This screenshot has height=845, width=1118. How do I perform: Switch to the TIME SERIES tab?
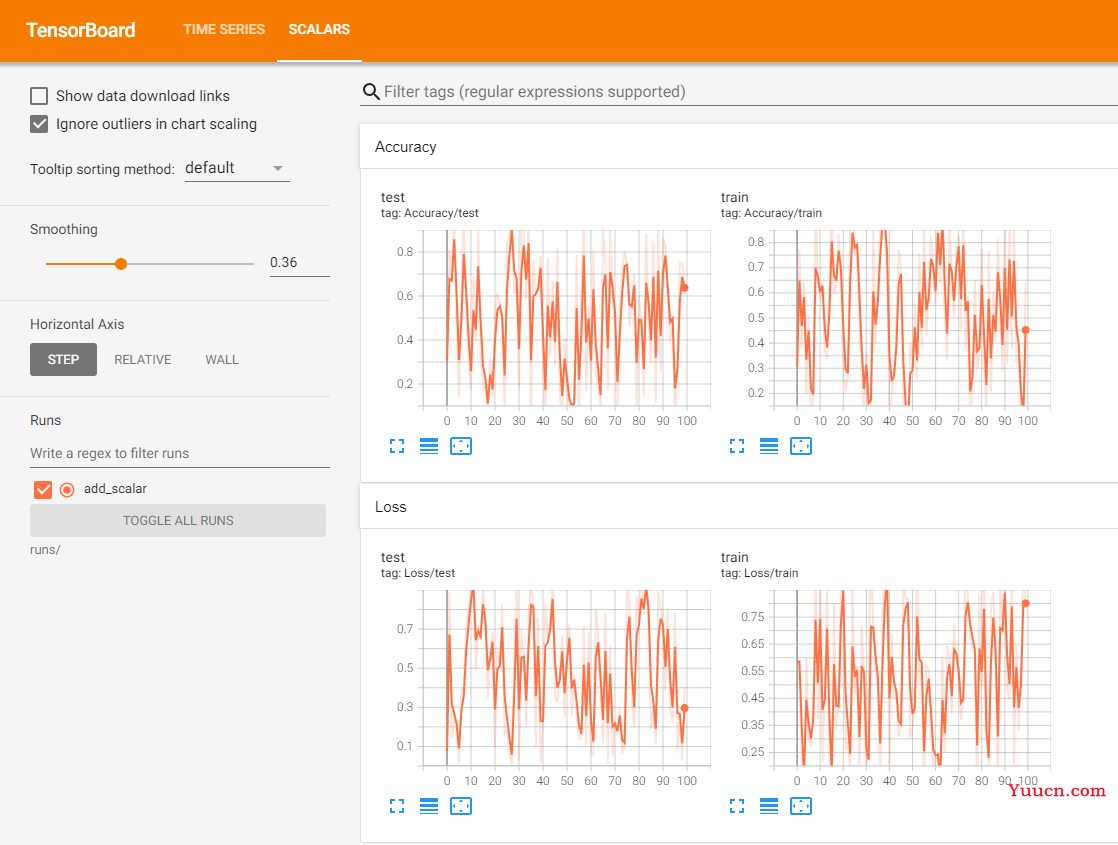[x=224, y=29]
